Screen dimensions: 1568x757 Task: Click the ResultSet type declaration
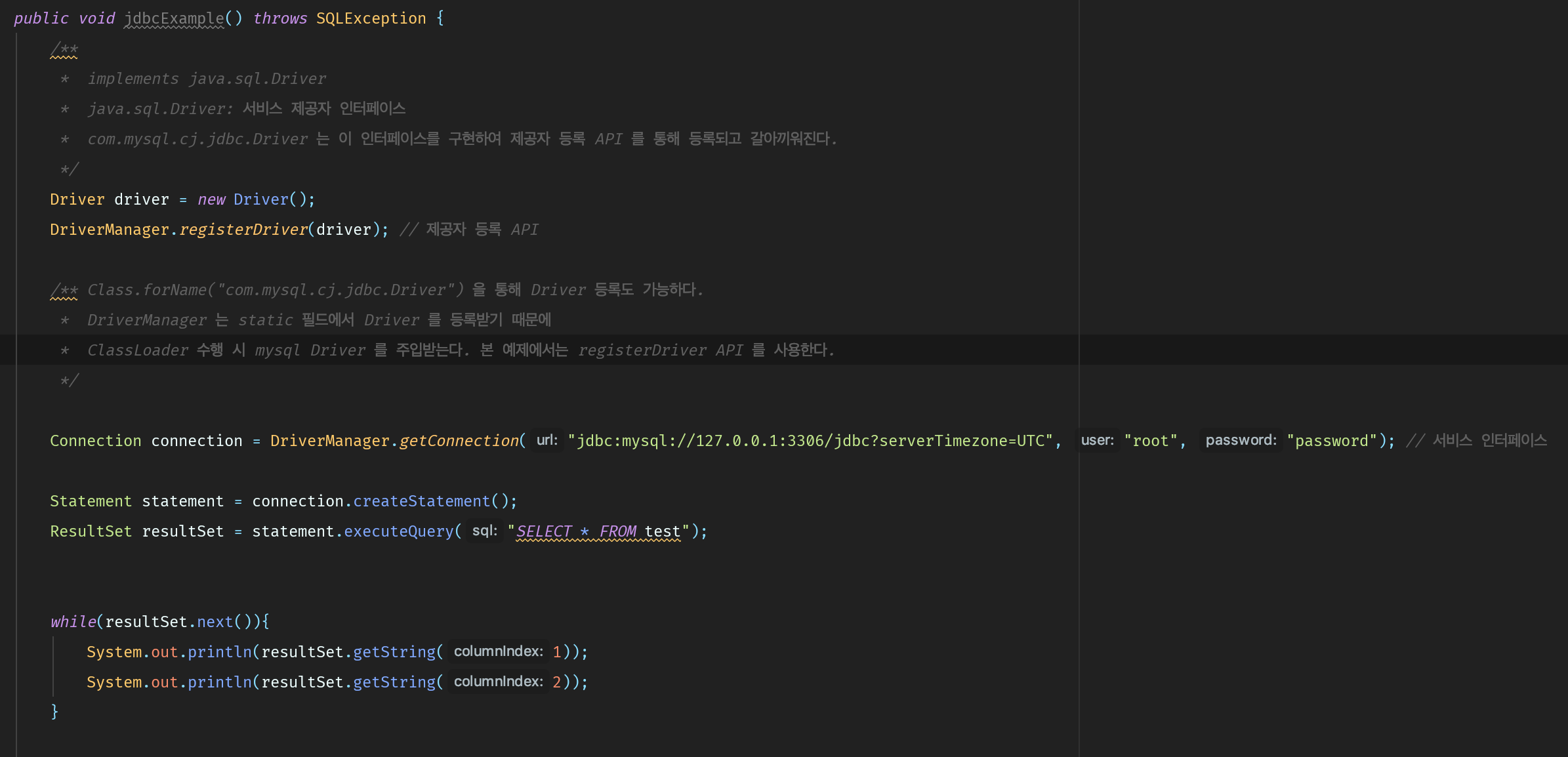(x=91, y=531)
